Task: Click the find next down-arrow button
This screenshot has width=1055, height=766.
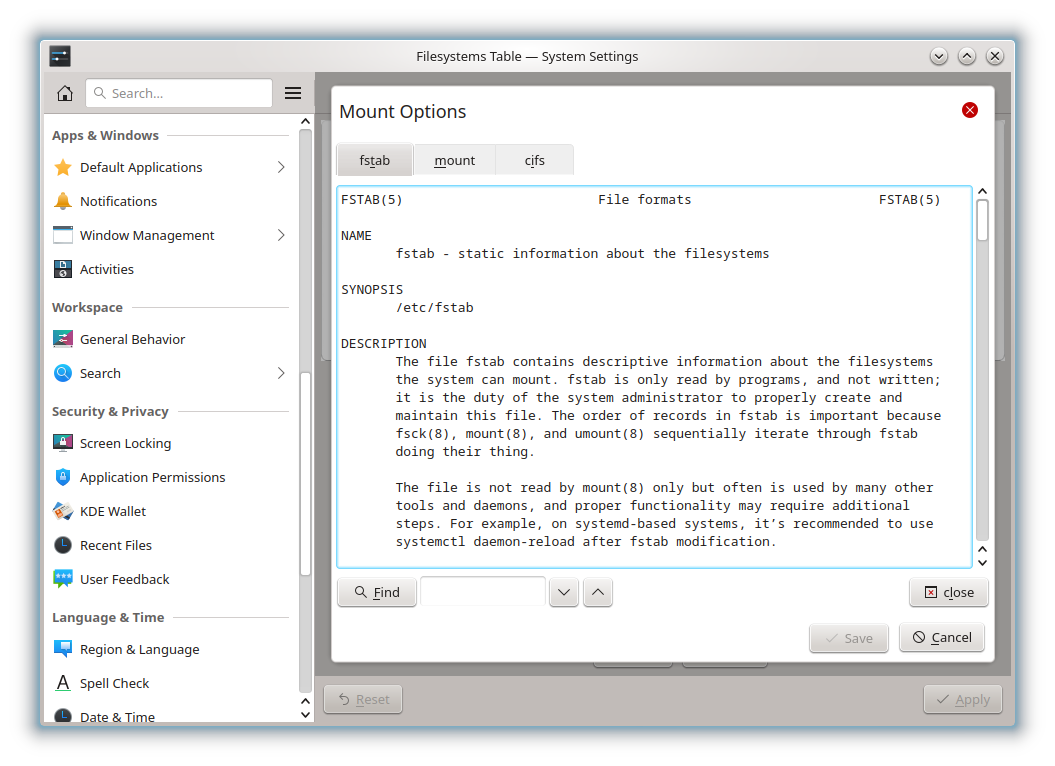Action: 564,592
